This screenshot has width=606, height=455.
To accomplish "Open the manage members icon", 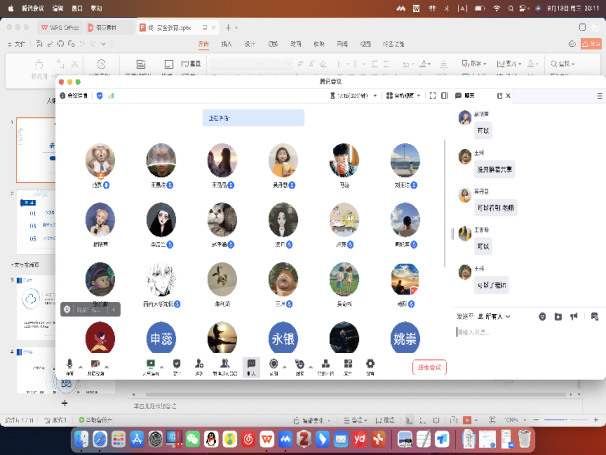I will tap(226, 365).
